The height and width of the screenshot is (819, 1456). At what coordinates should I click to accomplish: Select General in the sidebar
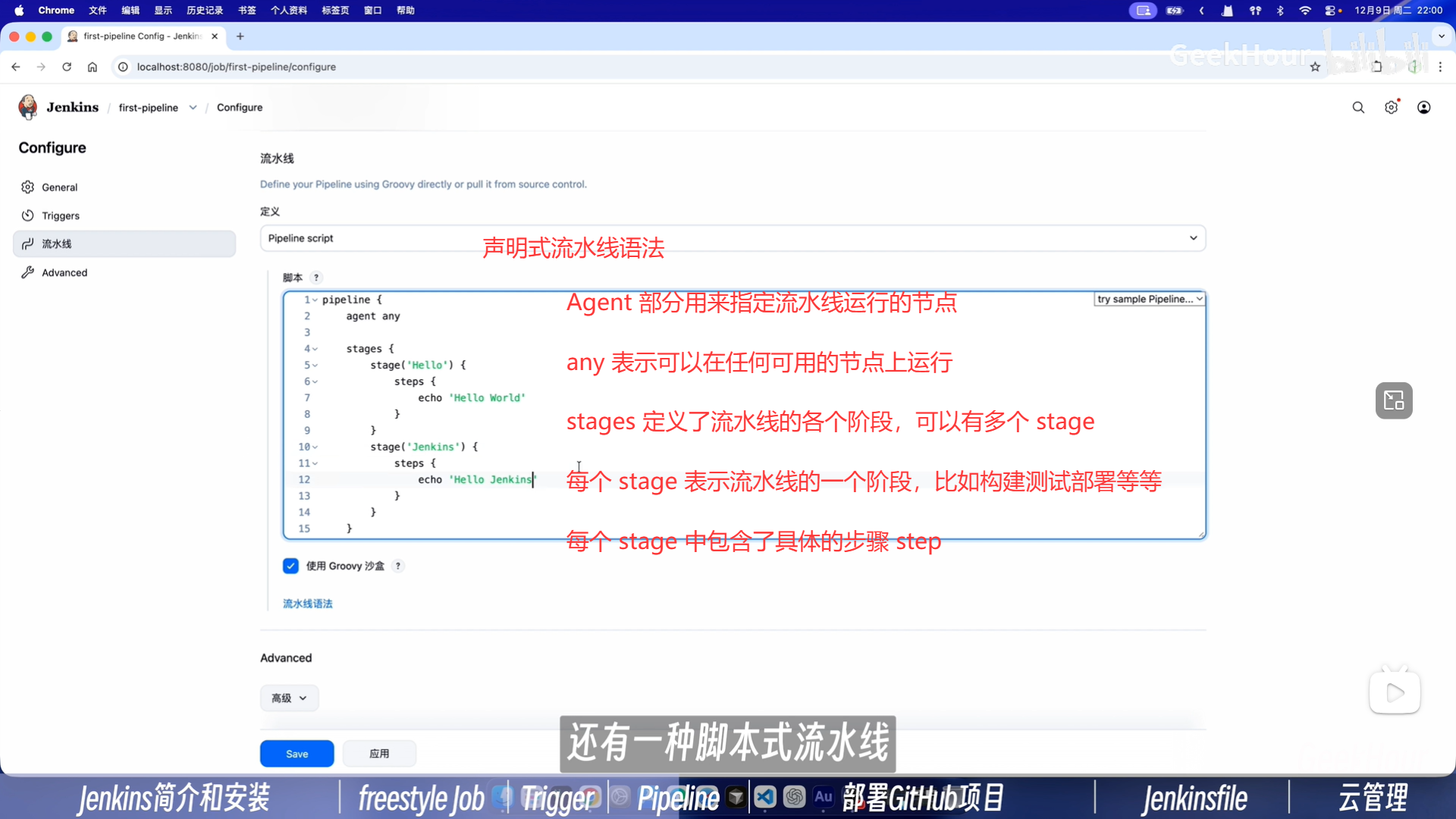click(x=59, y=187)
